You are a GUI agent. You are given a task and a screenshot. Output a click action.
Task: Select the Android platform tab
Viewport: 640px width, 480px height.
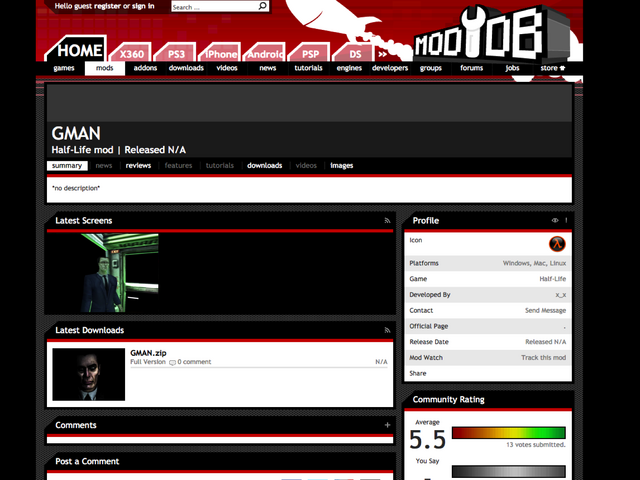(x=265, y=53)
